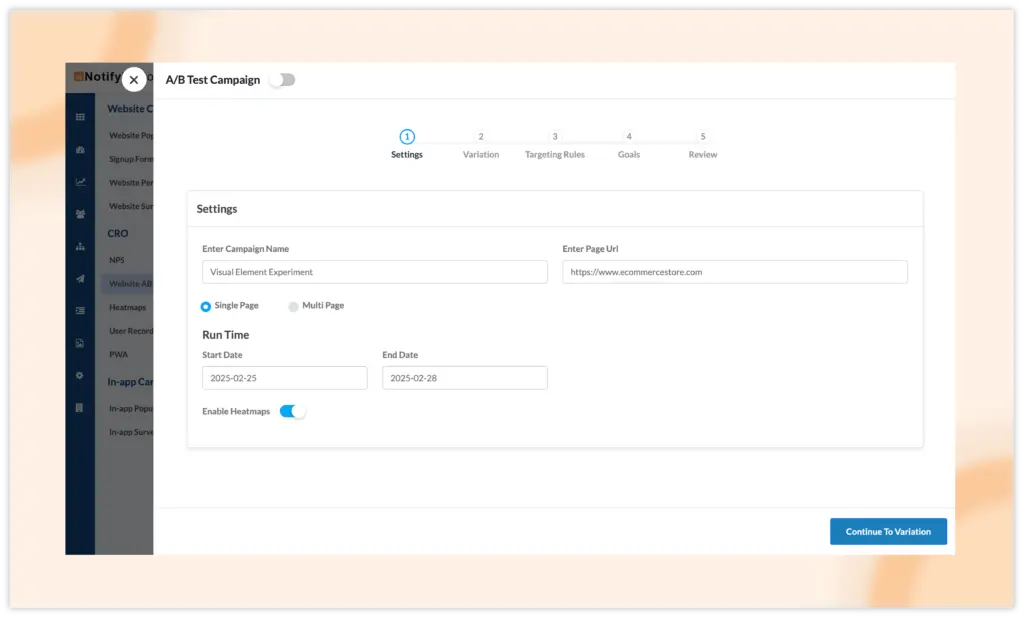The image size is (1024, 618).
Task: Click the line chart analytics icon
Action: point(80,182)
